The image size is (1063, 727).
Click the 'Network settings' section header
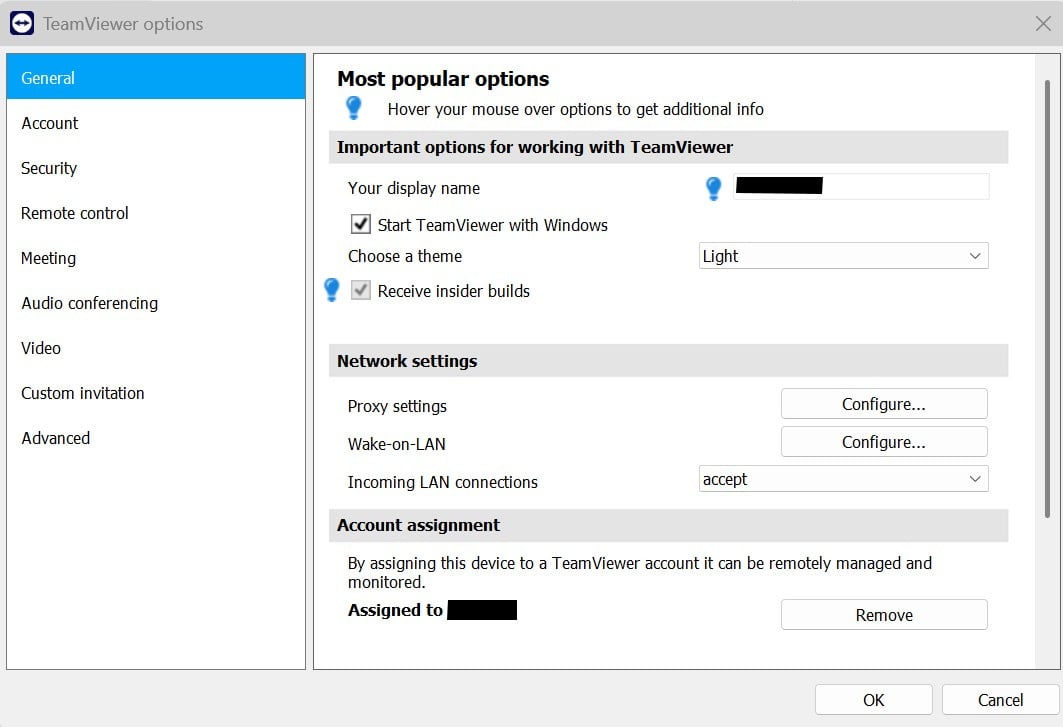click(668, 361)
